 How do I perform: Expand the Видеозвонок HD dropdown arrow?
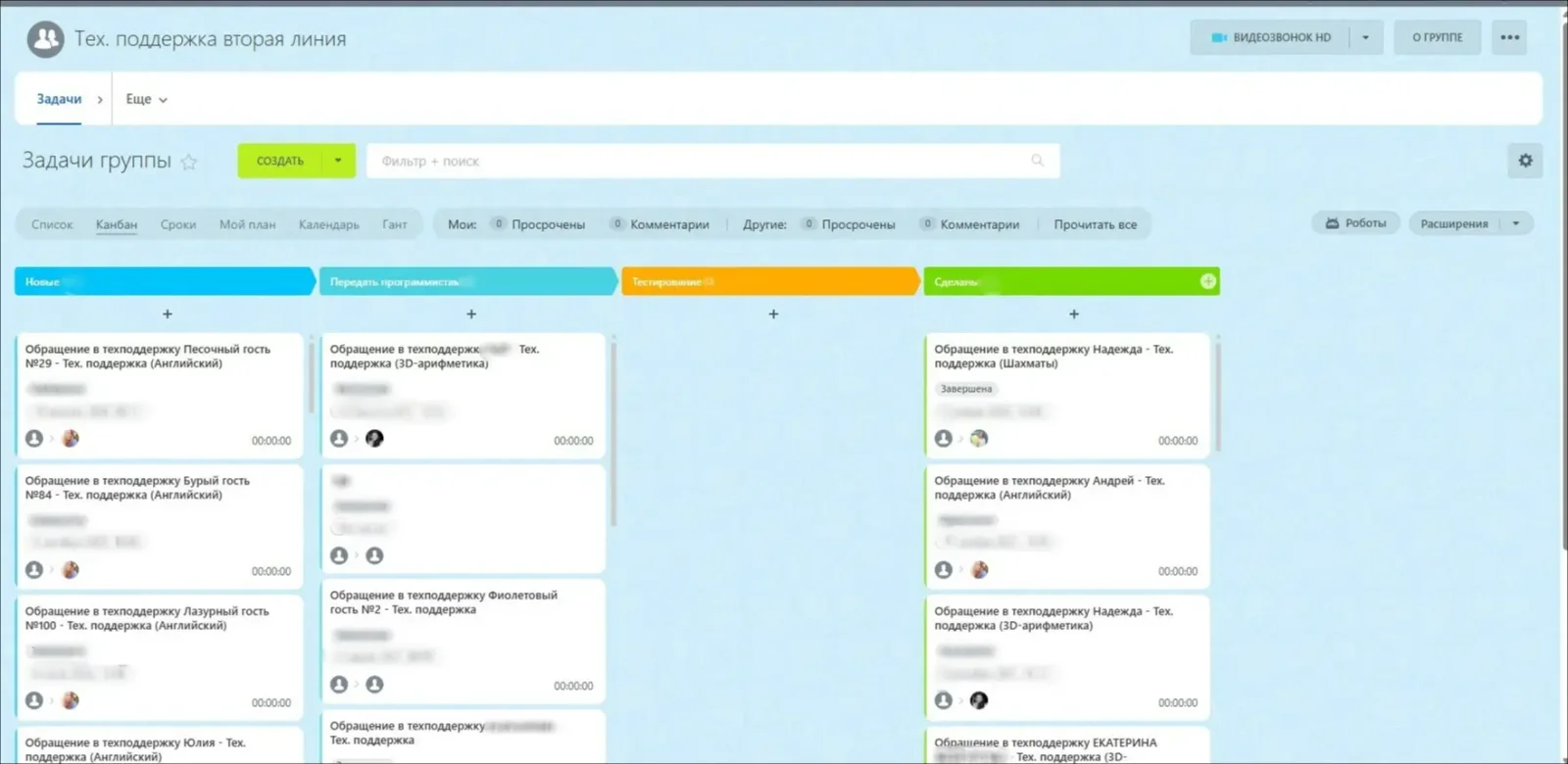point(1365,37)
